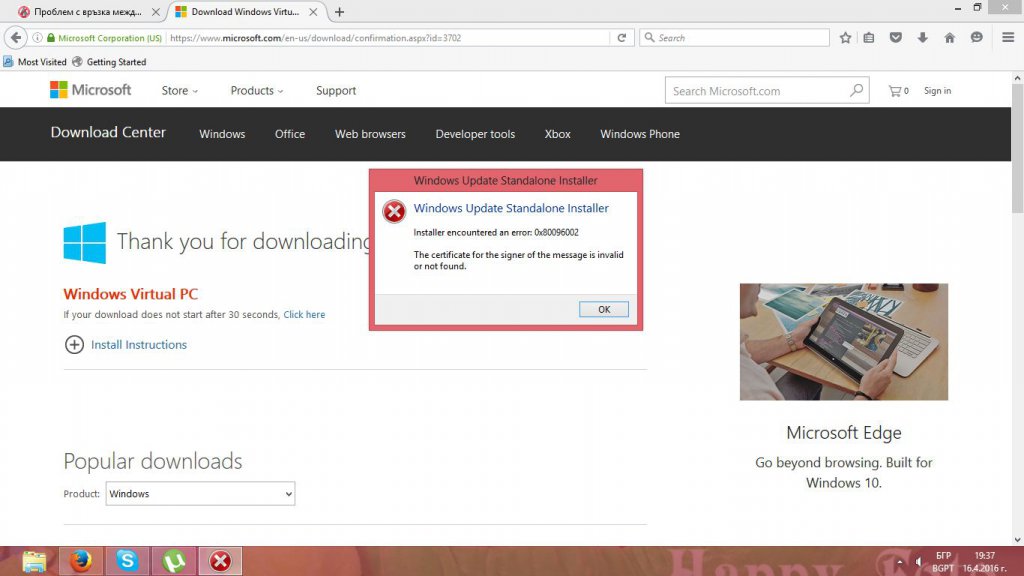Click the Windows Virtual PC heading
The image size is (1024, 576).
[131, 294]
